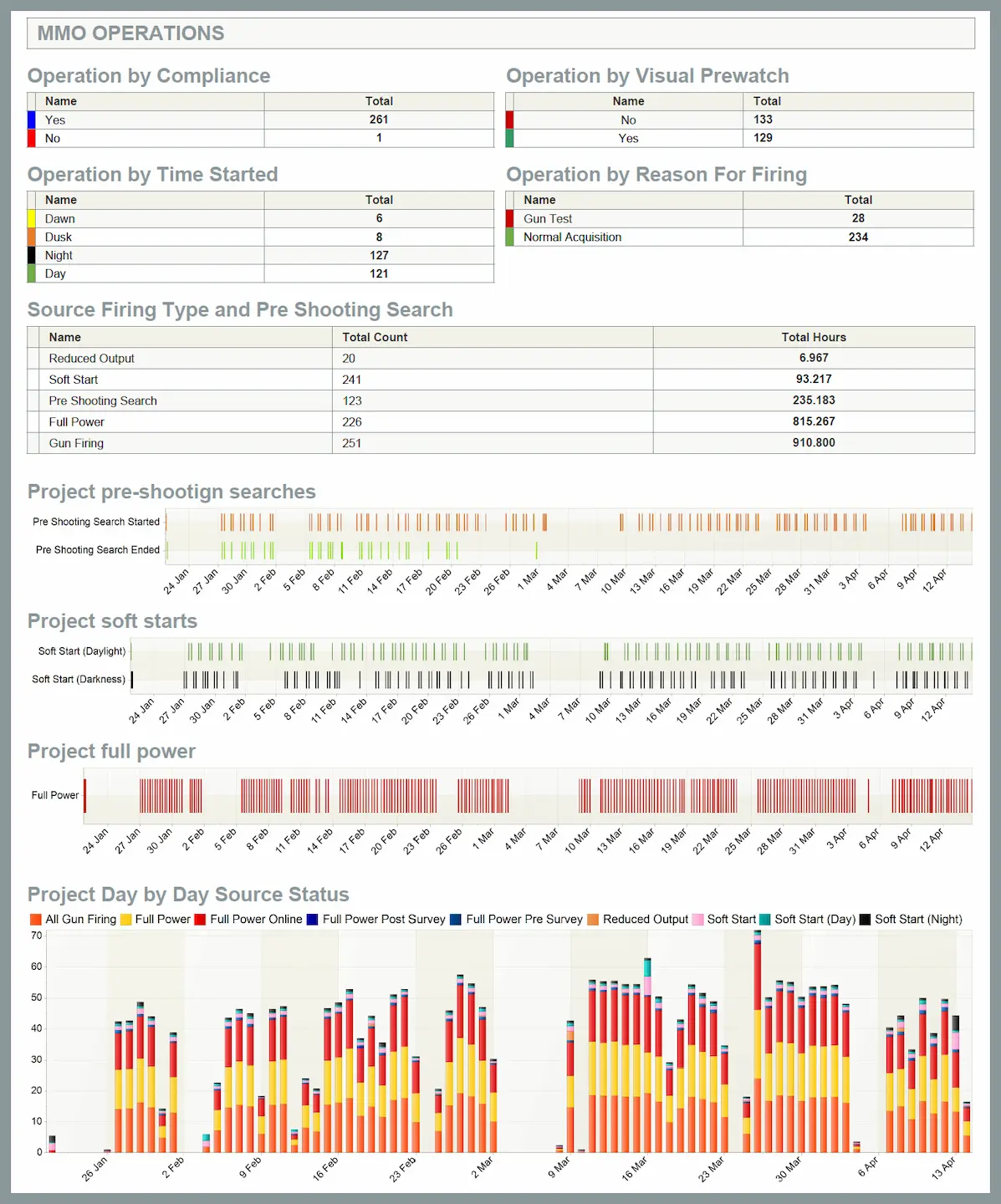Click the Operation by Time Started heading
1001x1204 pixels.
(x=153, y=175)
